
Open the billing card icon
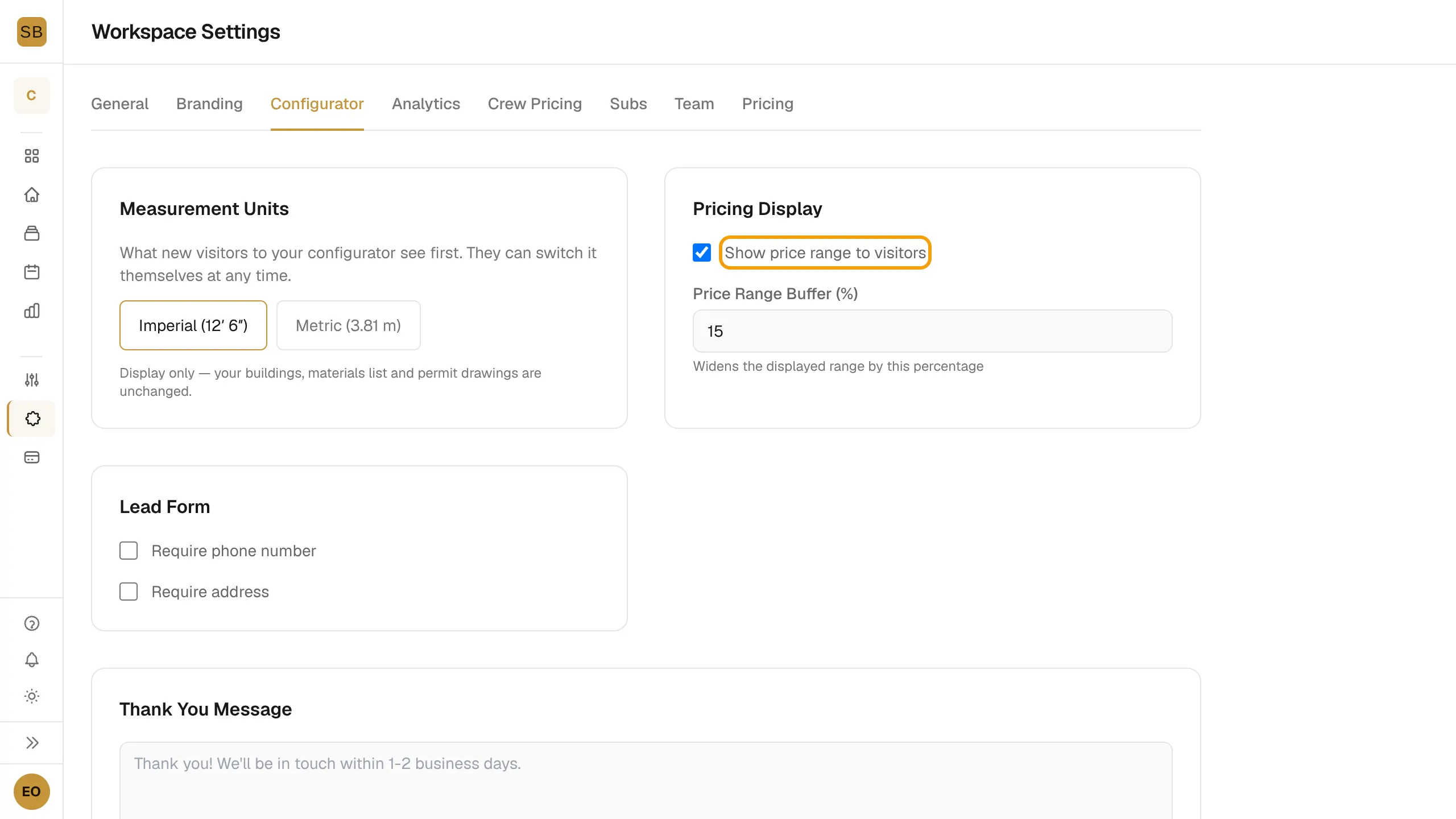[32, 457]
